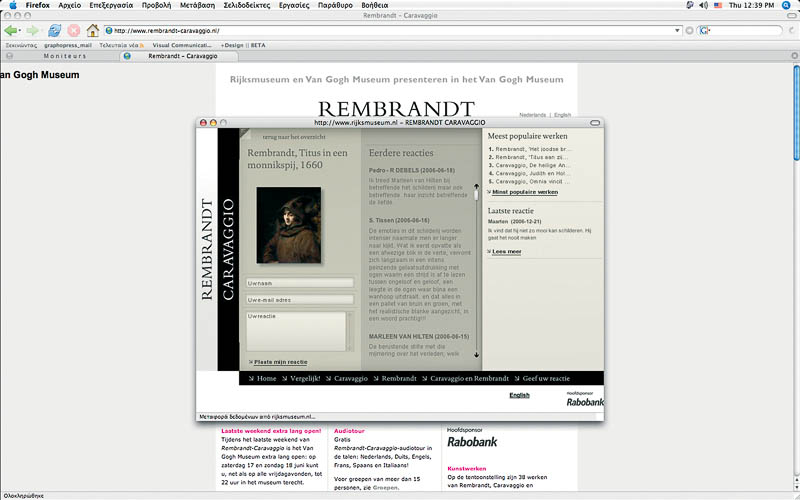The image size is (800, 500).
Task: Click 'Geef uw reactie' navigation link
Action: click(546, 379)
